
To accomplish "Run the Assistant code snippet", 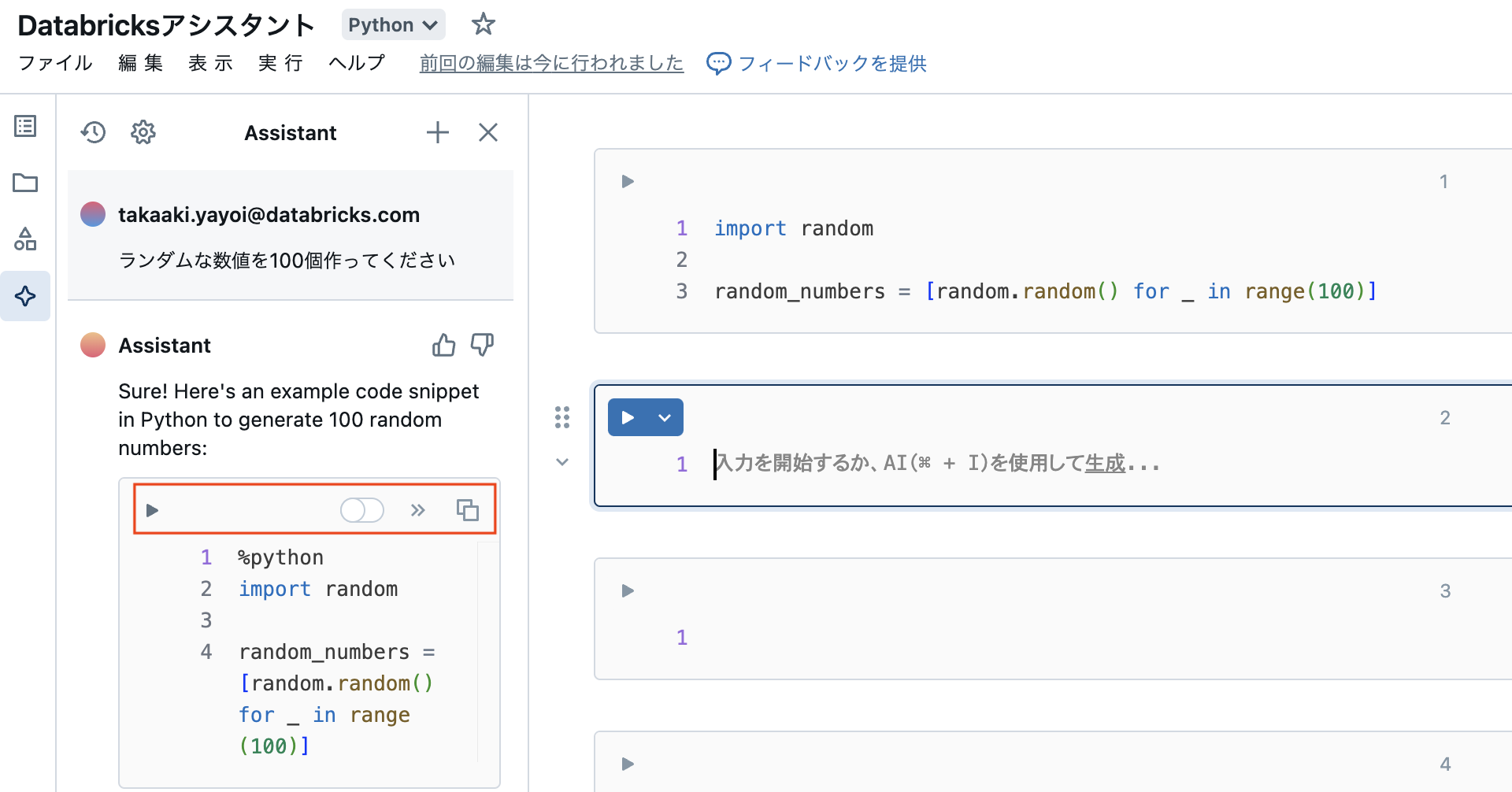I will coord(153,510).
